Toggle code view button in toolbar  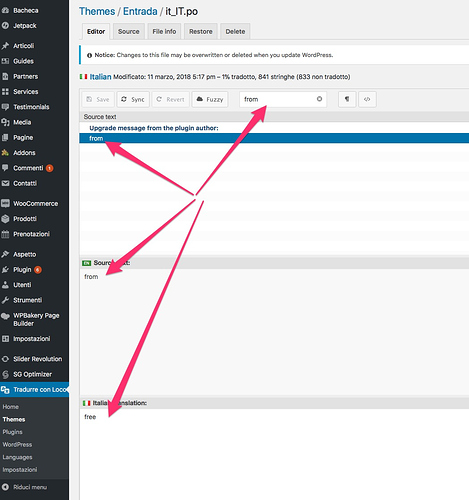click(367, 99)
